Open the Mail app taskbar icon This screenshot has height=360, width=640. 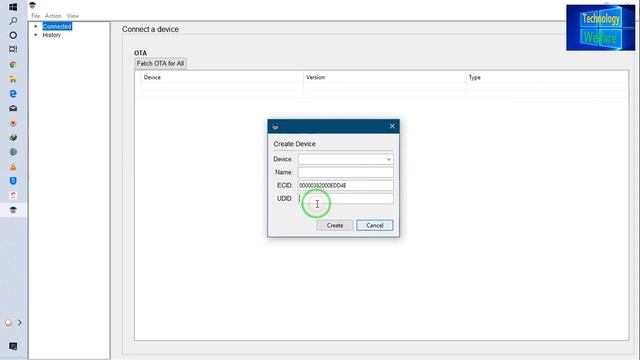coord(13,108)
